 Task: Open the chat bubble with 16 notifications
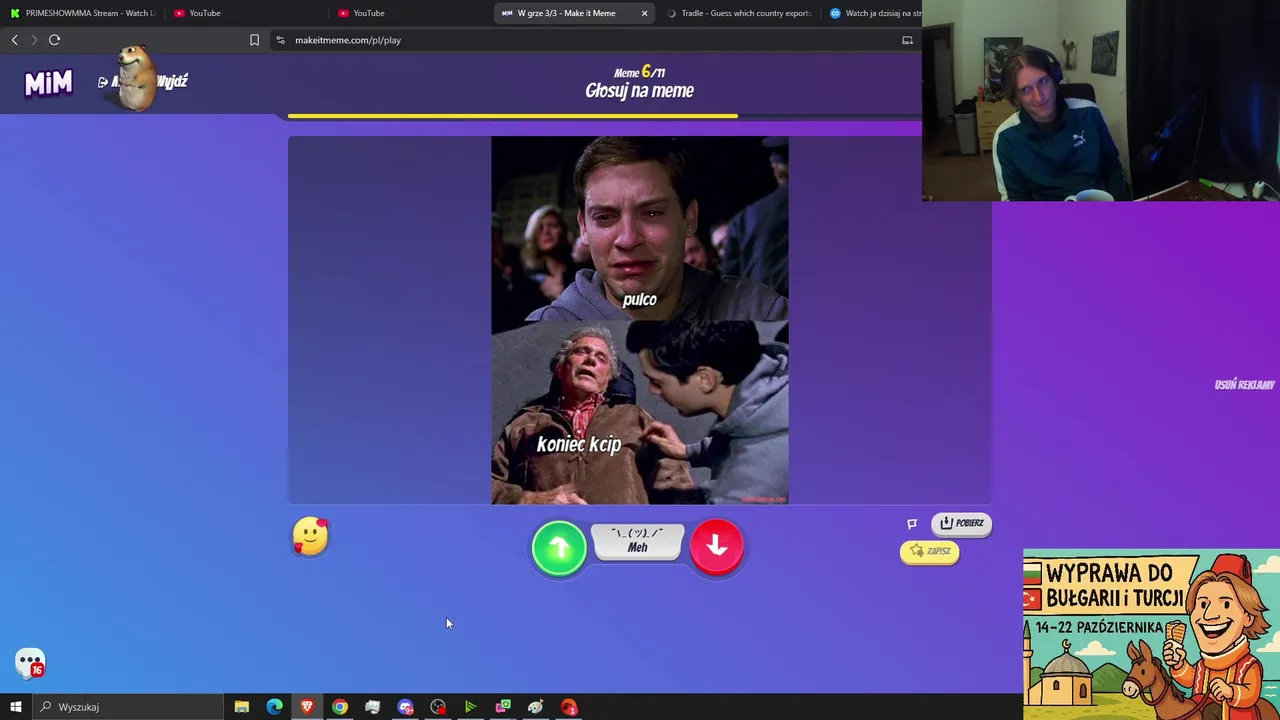(x=30, y=662)
